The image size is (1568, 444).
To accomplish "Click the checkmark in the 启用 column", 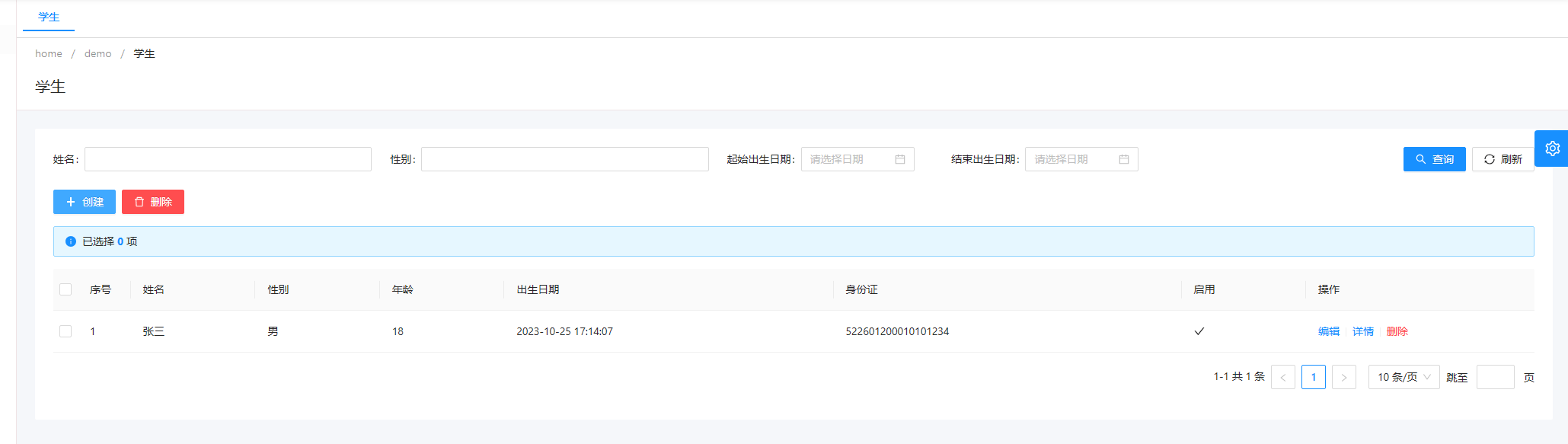I will (x=1199, y=331).
